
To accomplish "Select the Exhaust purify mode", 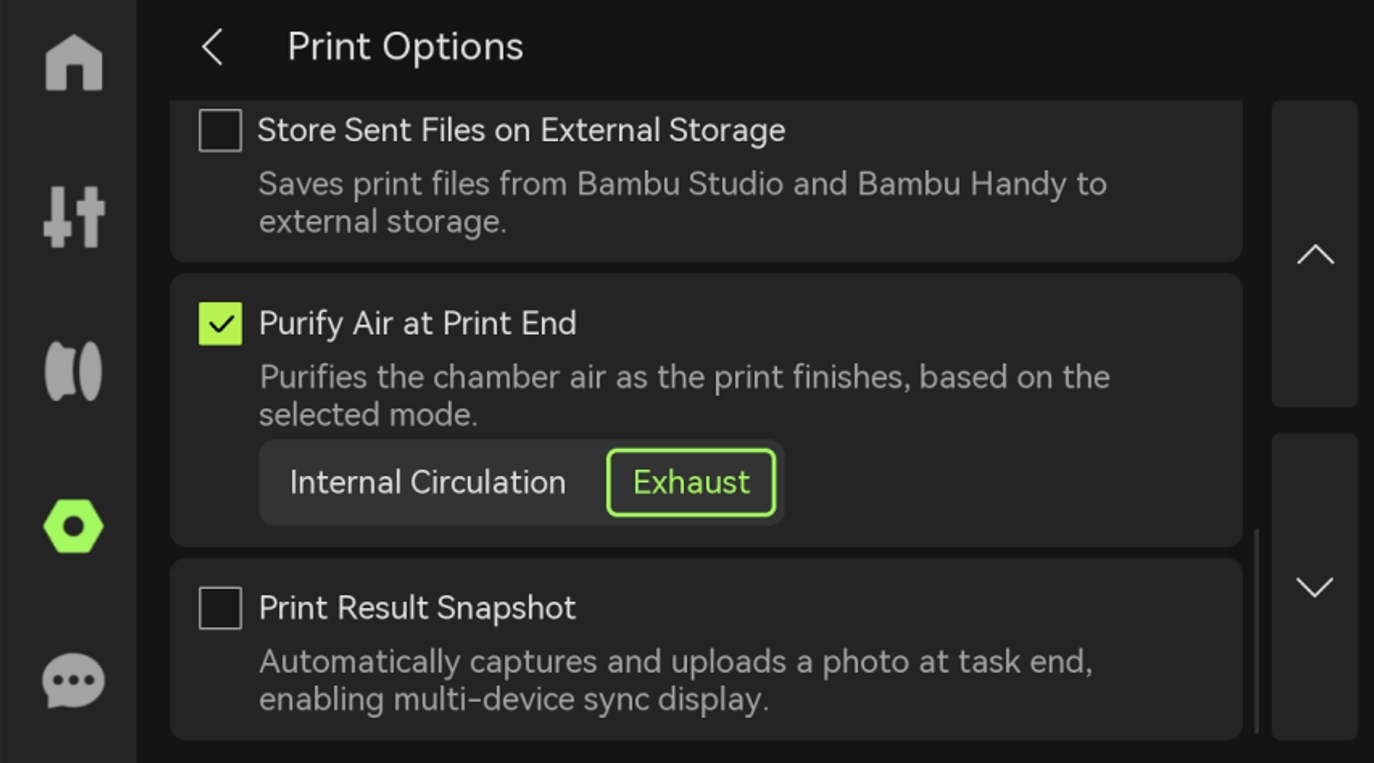I will (691, 483).
